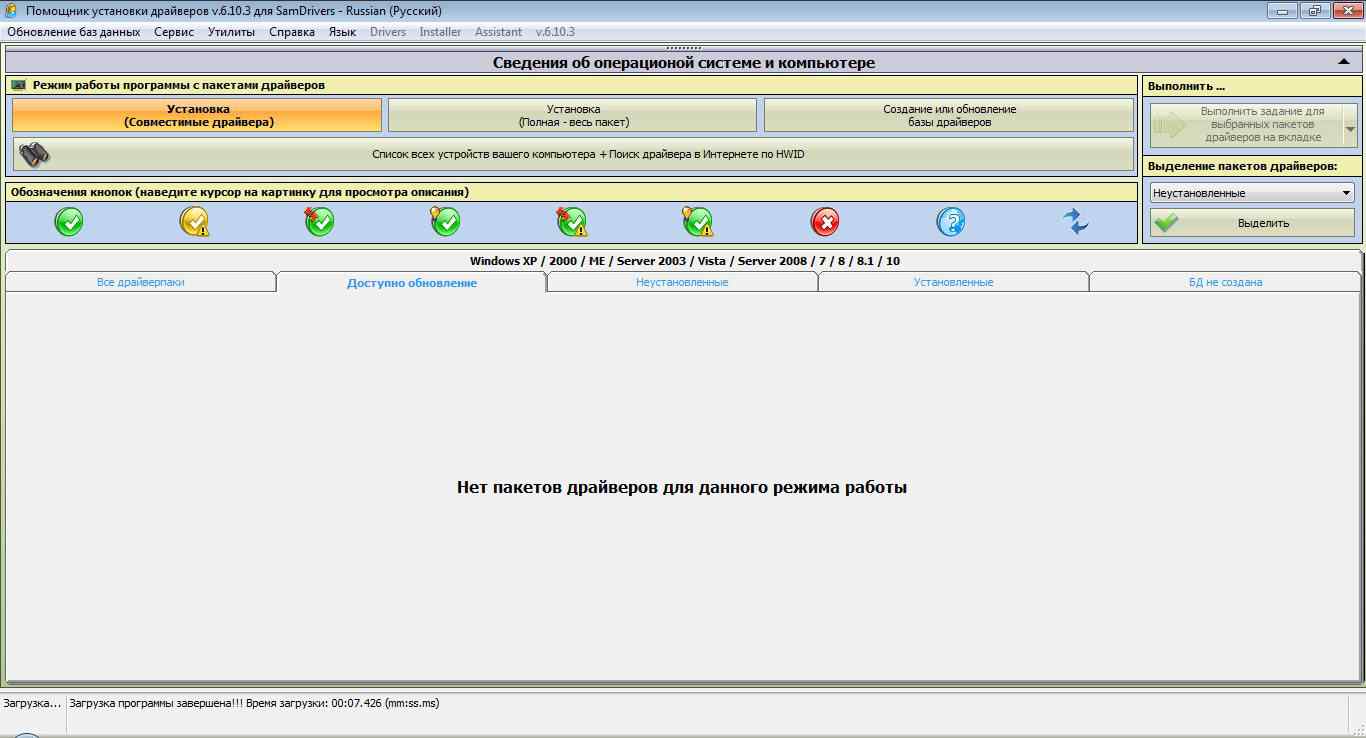Click the small icon beside Режим работы header
Viewport: 1366px width, 738px height.
18,86
